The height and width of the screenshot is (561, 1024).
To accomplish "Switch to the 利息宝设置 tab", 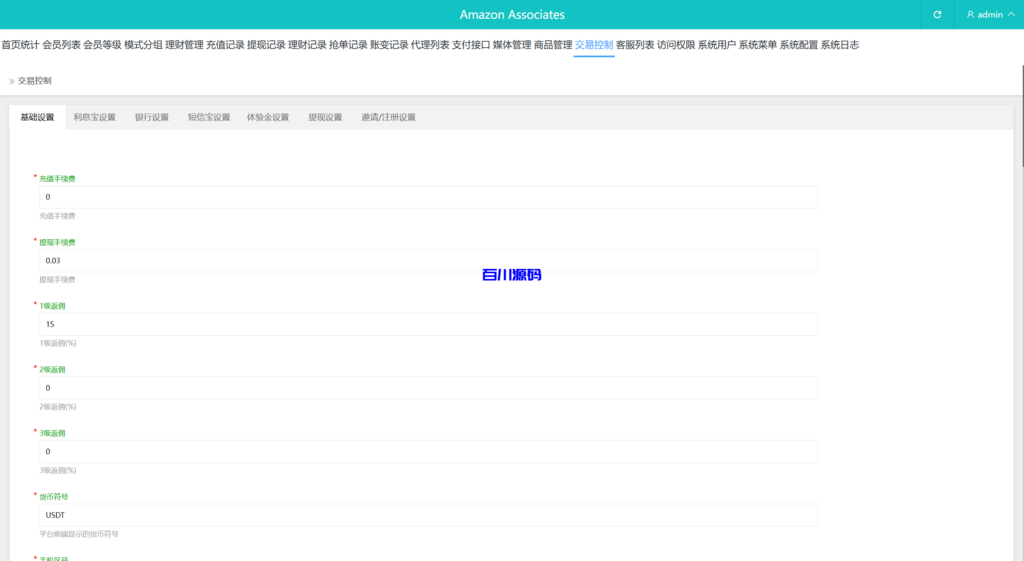I will pyautogui.click(x=94, y=117).
